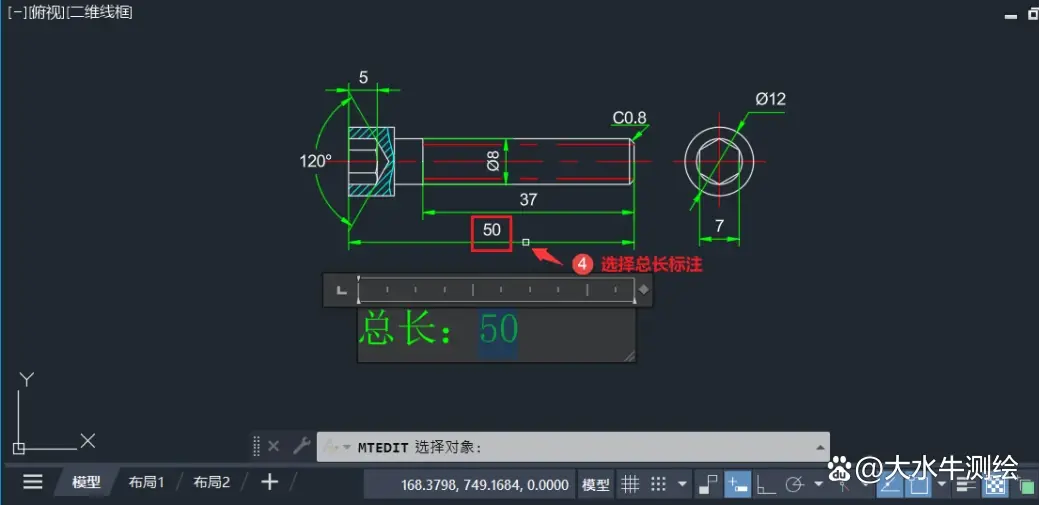Open the layout tabs hamburger menu

[32, 482]
